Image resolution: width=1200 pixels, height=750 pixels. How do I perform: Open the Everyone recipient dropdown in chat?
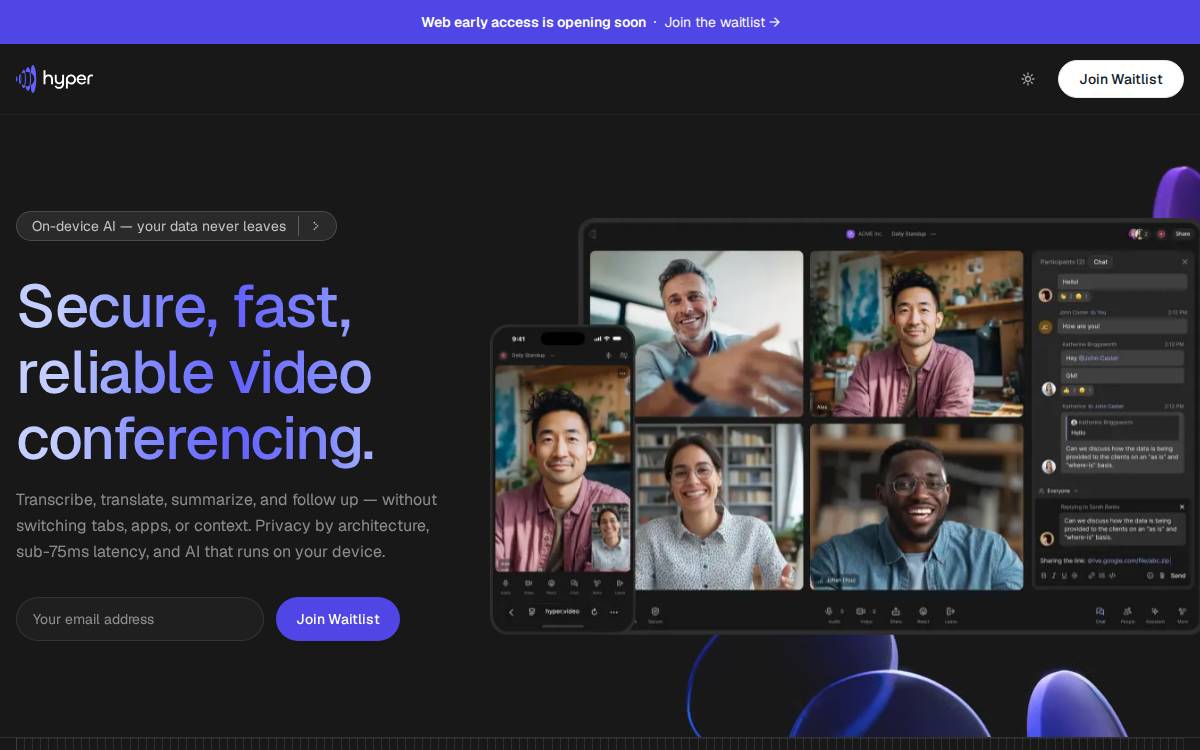[1058, 491]
